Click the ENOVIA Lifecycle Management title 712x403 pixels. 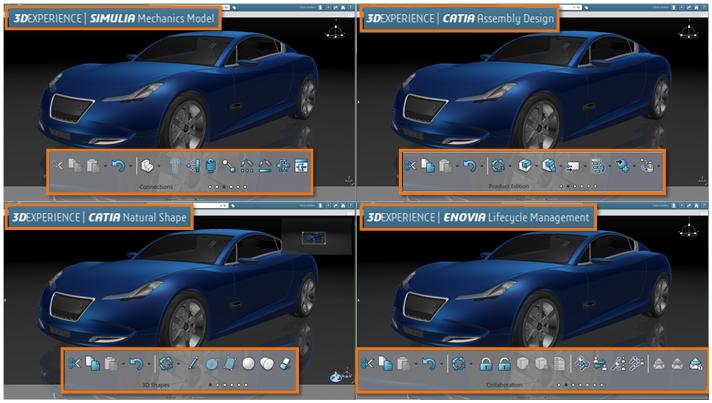tap(476, 217)
